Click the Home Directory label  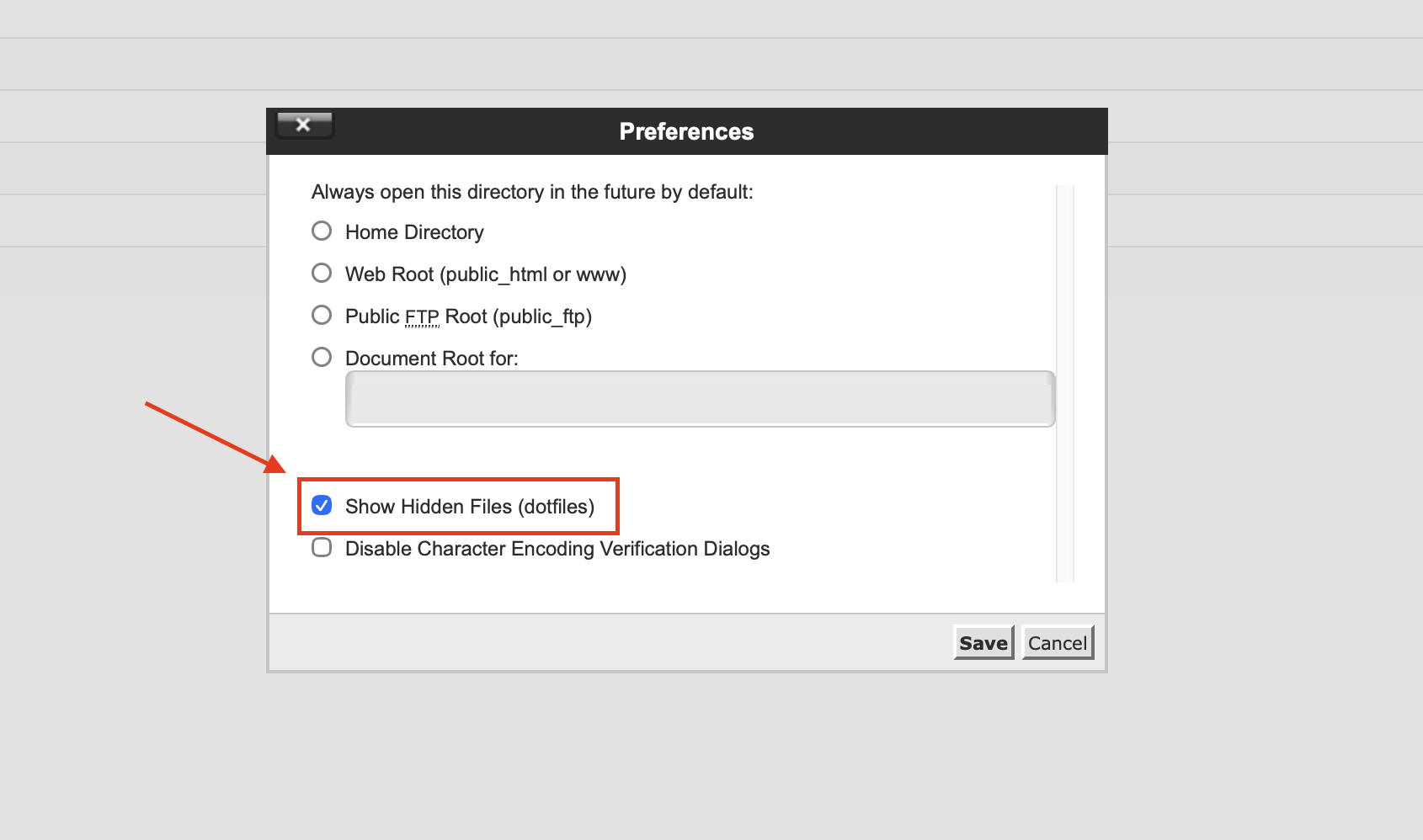tap(413, 232)
